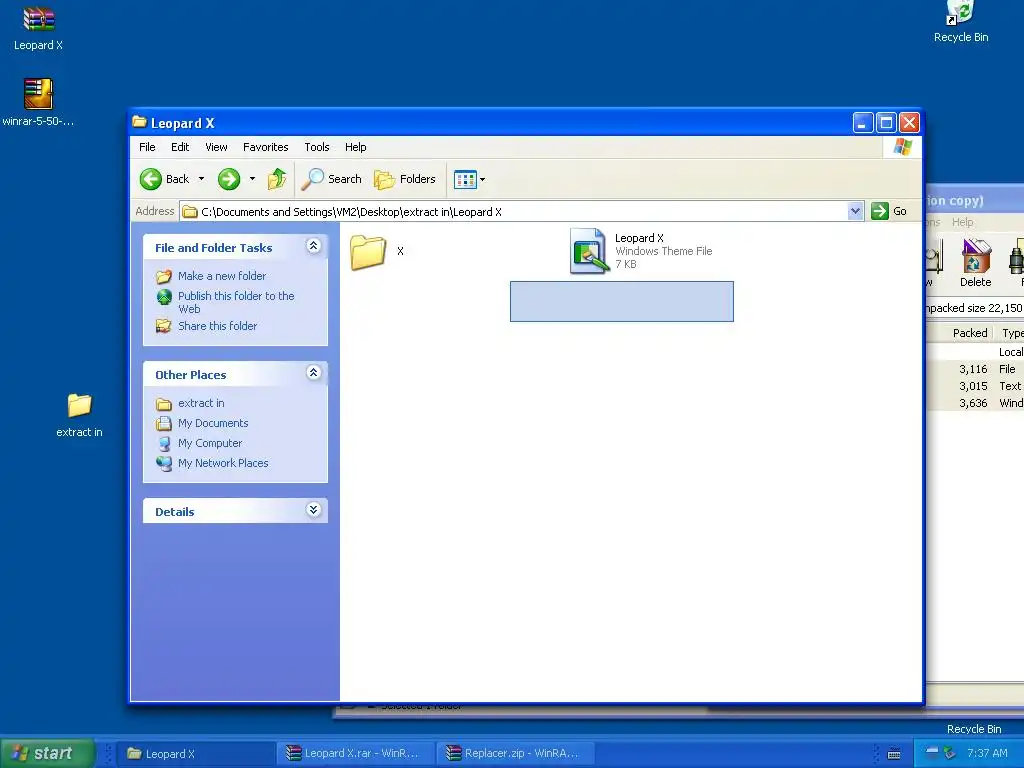Click the Delete button in WinRAR window
Viewport: 1024px width, 768px height.
[975, 263]
